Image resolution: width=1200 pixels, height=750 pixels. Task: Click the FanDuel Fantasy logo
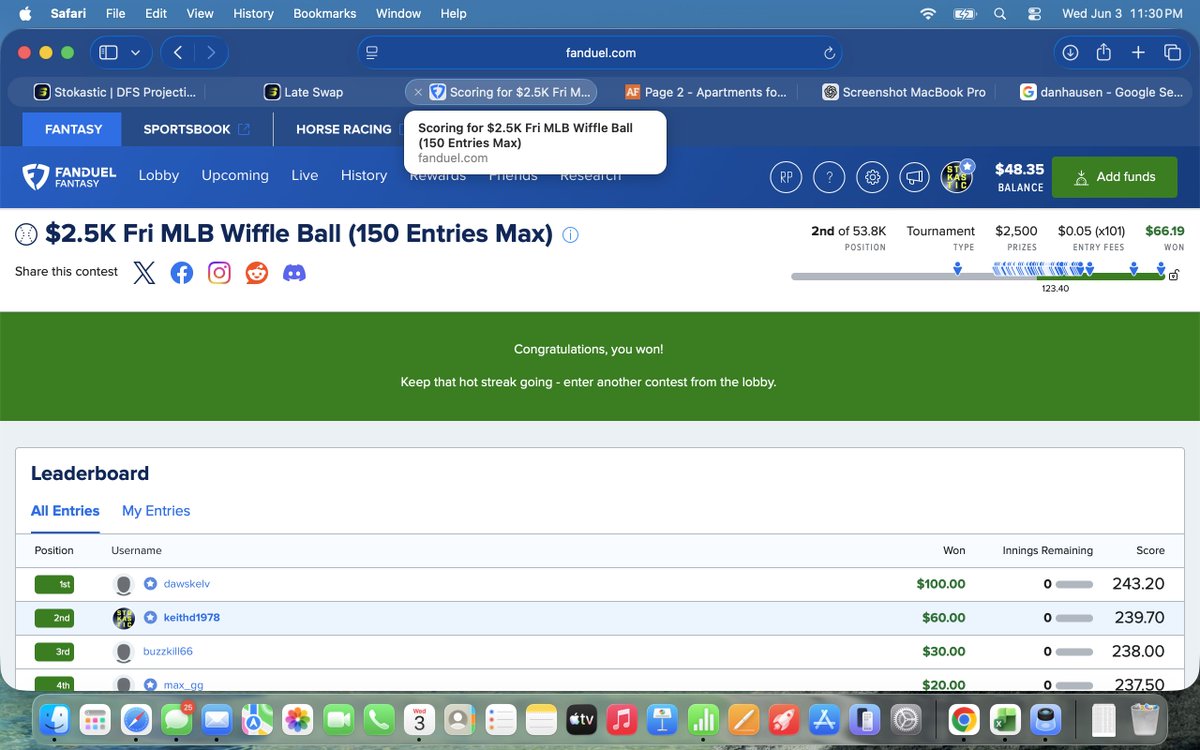coord(70,177)
